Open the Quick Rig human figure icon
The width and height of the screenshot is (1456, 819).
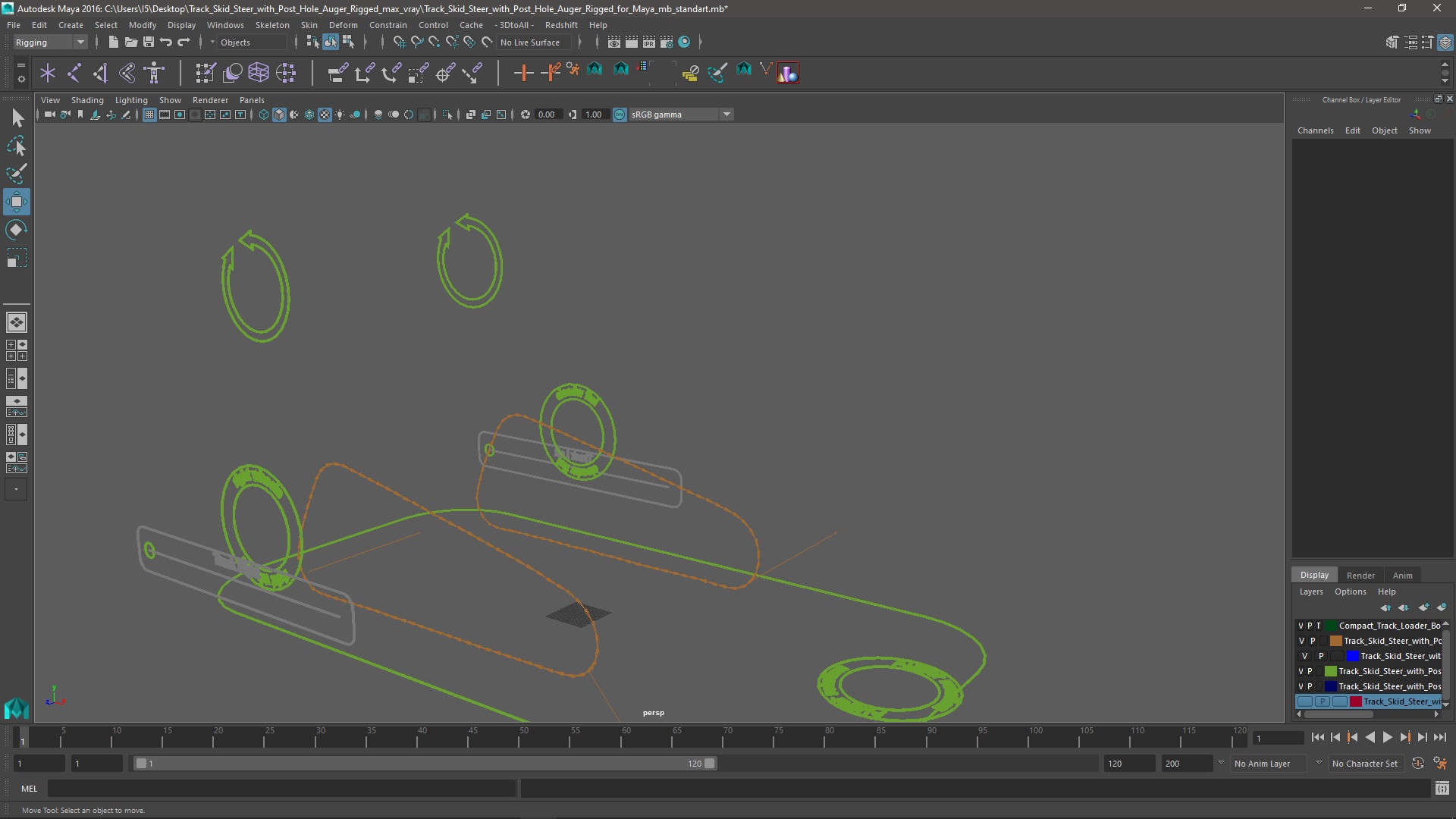click(155, 73)
